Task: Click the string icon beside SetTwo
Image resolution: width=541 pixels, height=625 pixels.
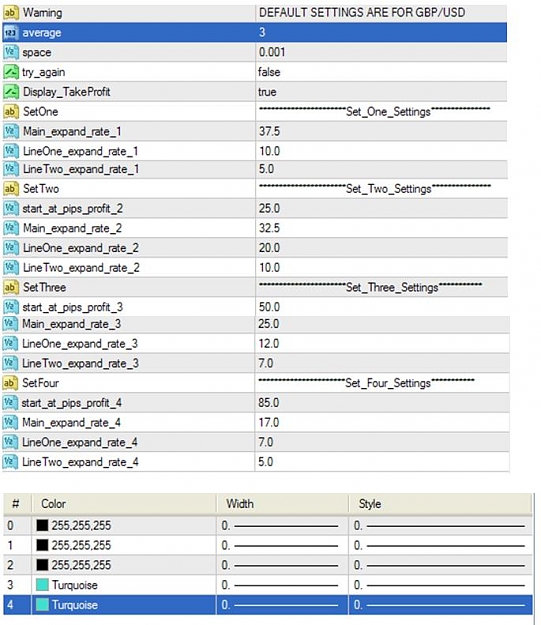Action: click(x=10, y=189)
